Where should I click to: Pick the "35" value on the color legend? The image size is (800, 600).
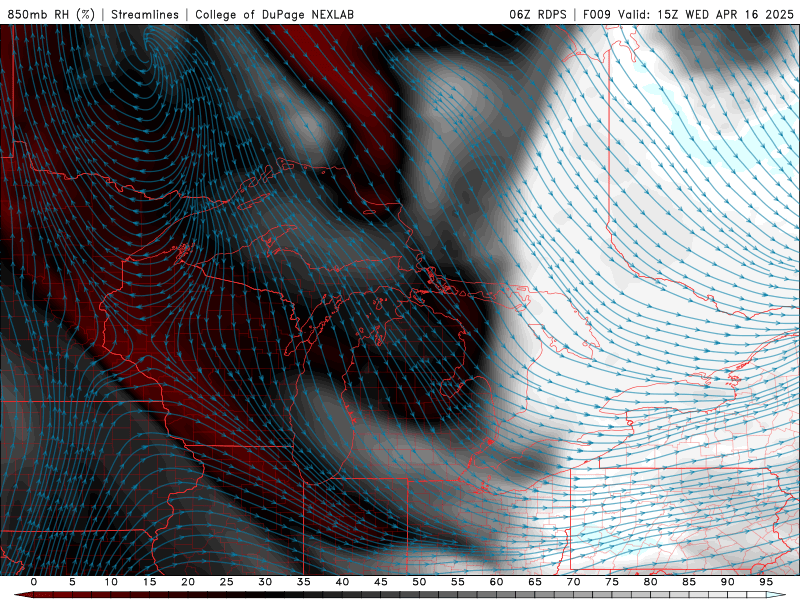coord(304,582)
